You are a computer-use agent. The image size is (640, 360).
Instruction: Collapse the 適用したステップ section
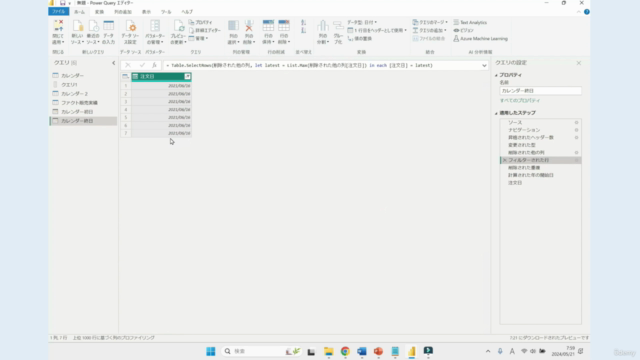tap(496, 113)
